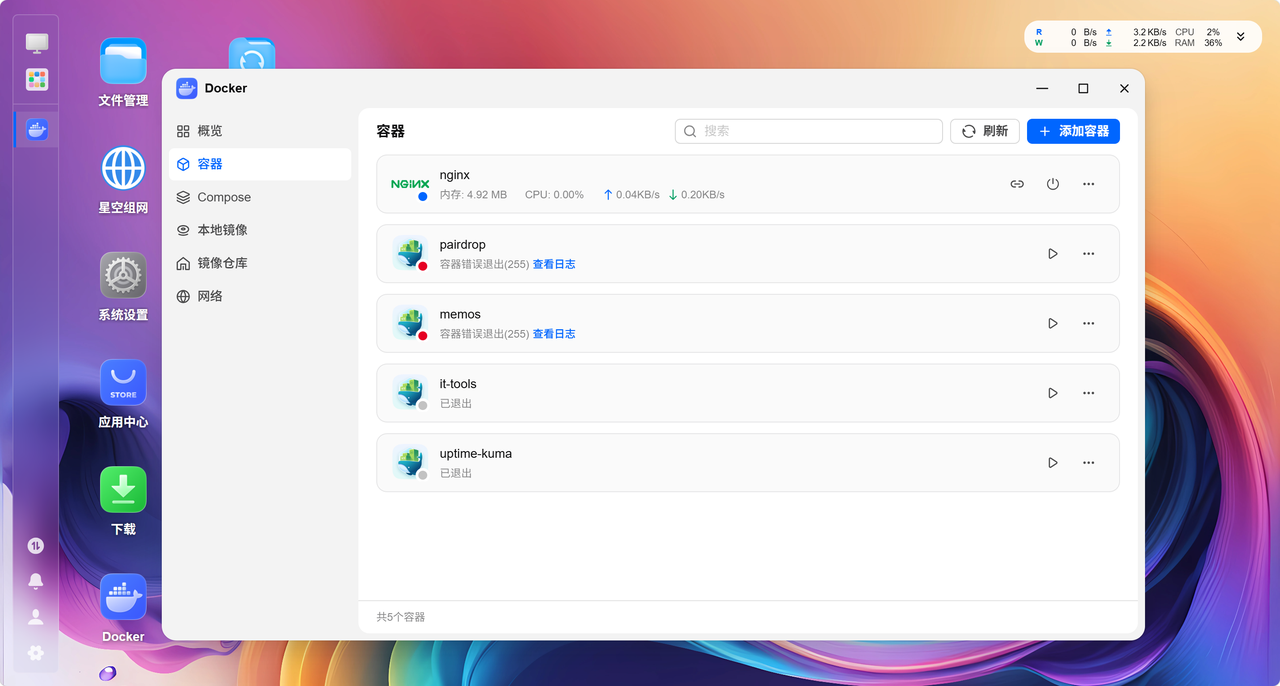Start the uptime-kuma container

(1053, 463)
